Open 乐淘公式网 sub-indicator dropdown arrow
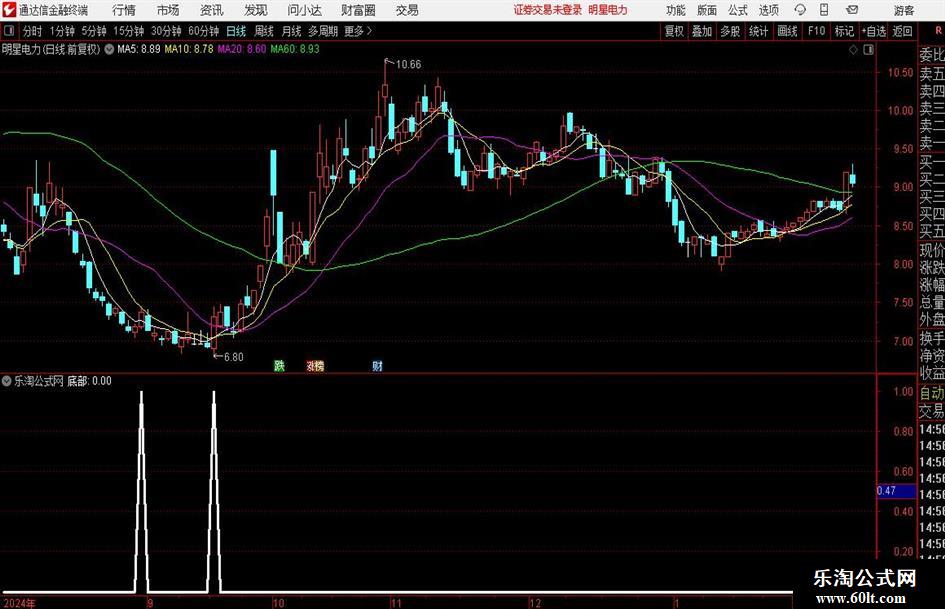The image size is (945, 609). (x=7, y=381)
